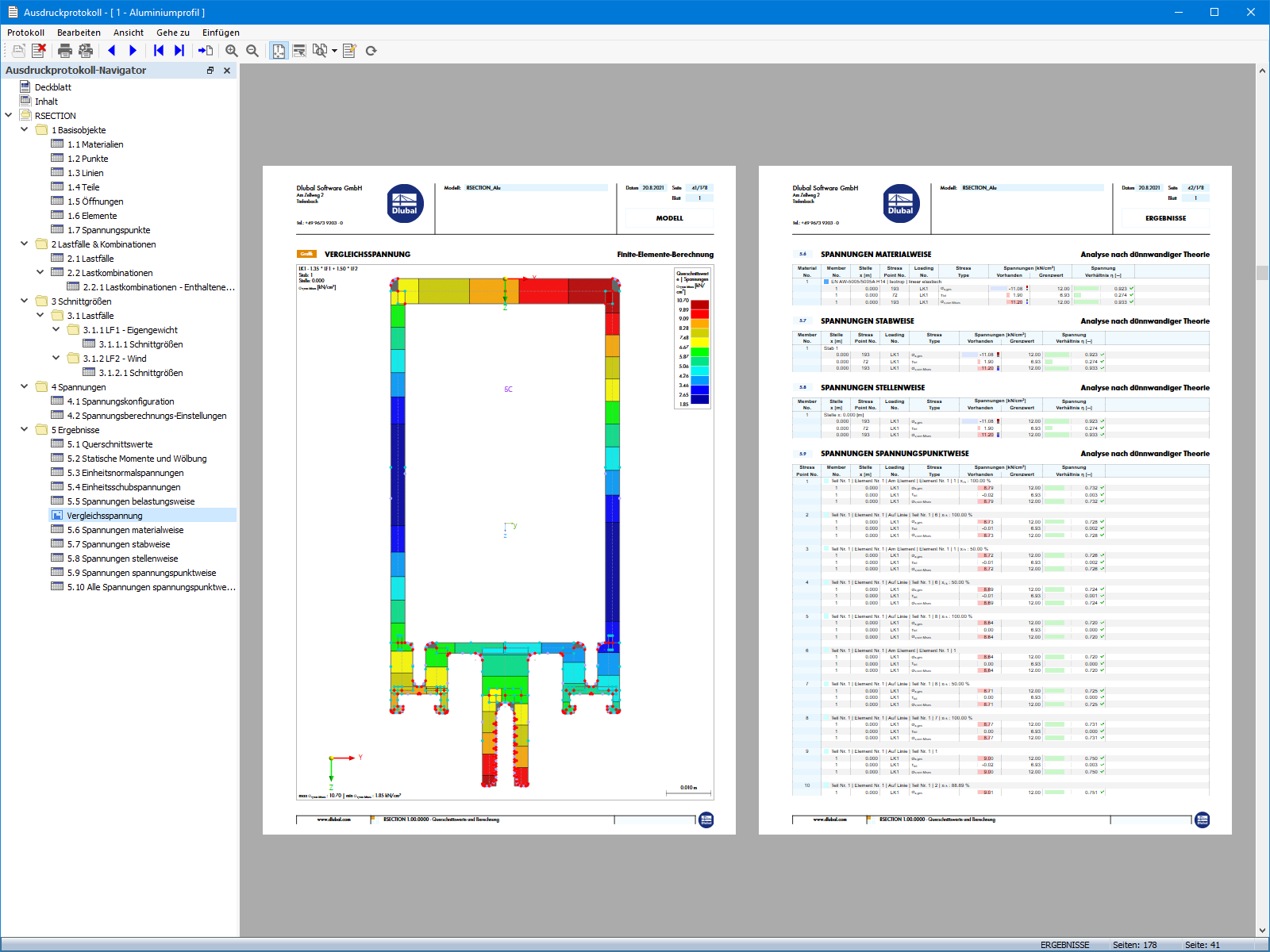Click the Vergleichsspannung page thumbnail
1270x952 pixels.
click(x=499, y=500)
